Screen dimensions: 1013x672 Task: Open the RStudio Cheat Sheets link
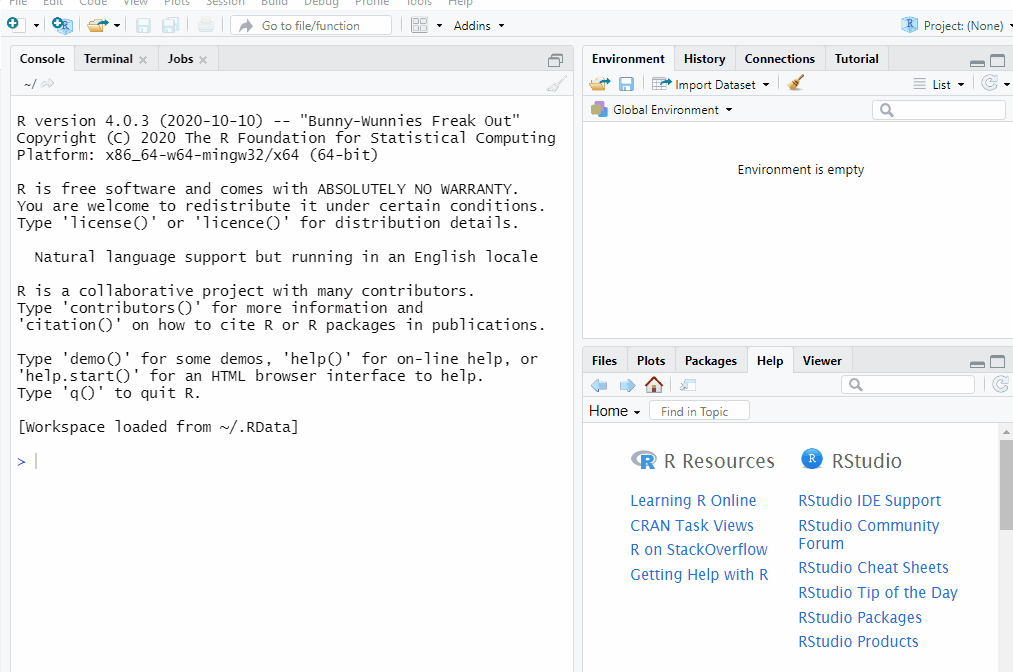(x=873, y=568)
